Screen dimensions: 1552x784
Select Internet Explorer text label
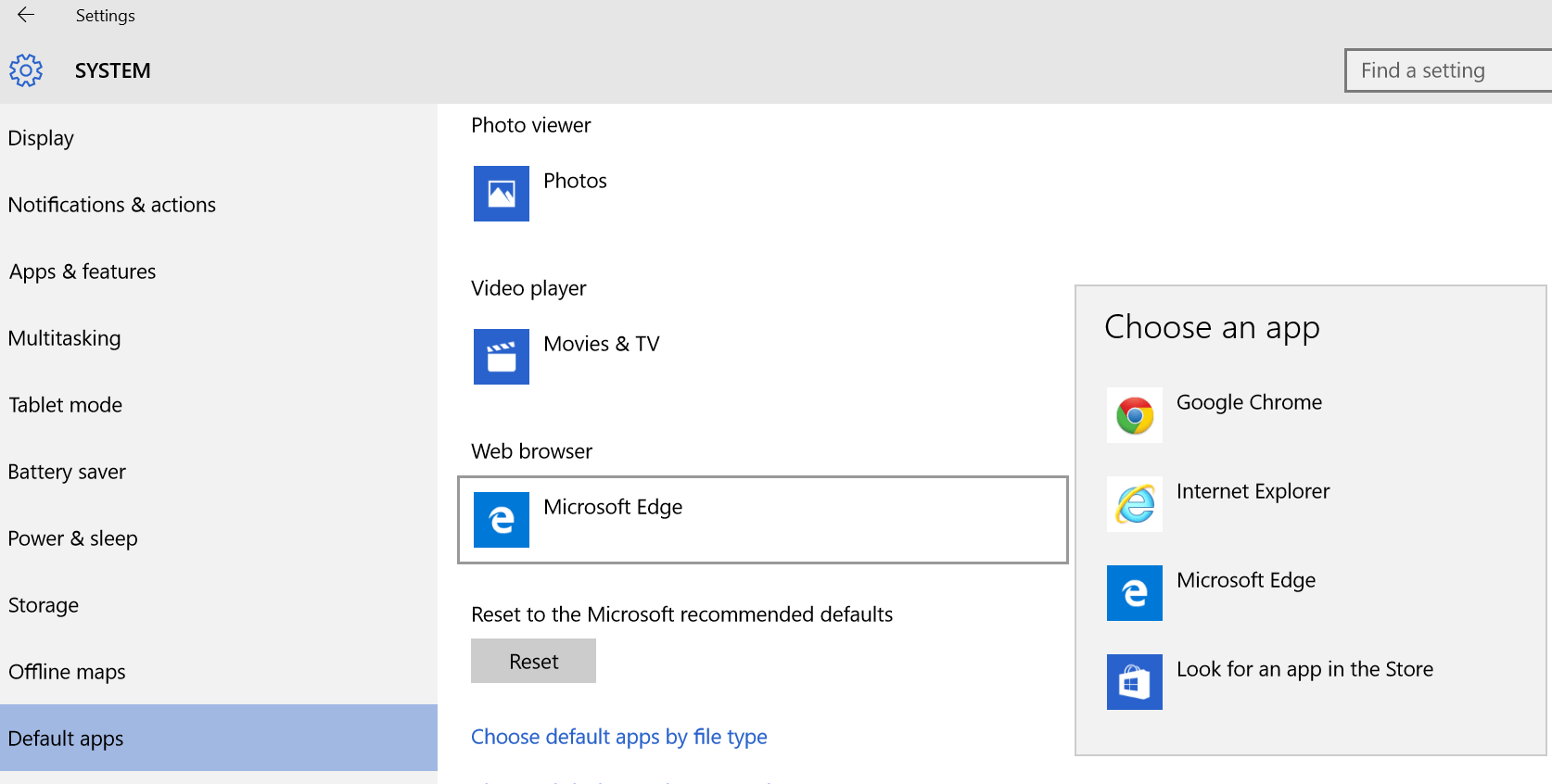point(1253,491)
